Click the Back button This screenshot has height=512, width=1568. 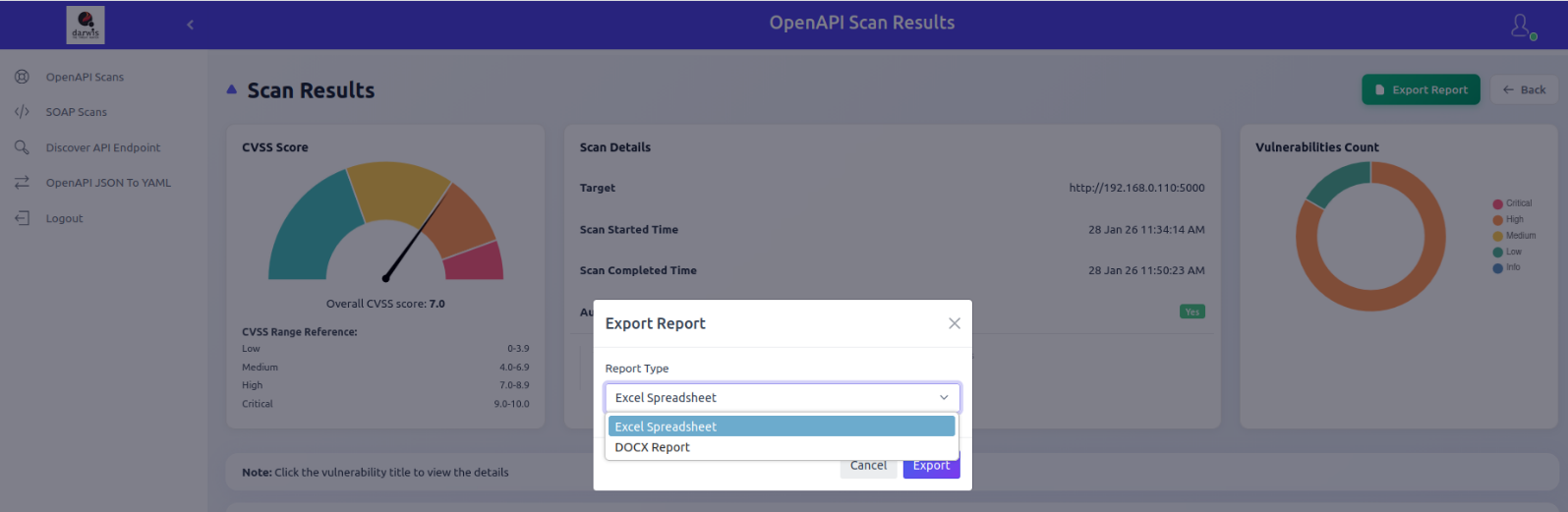coord(1524,89)
